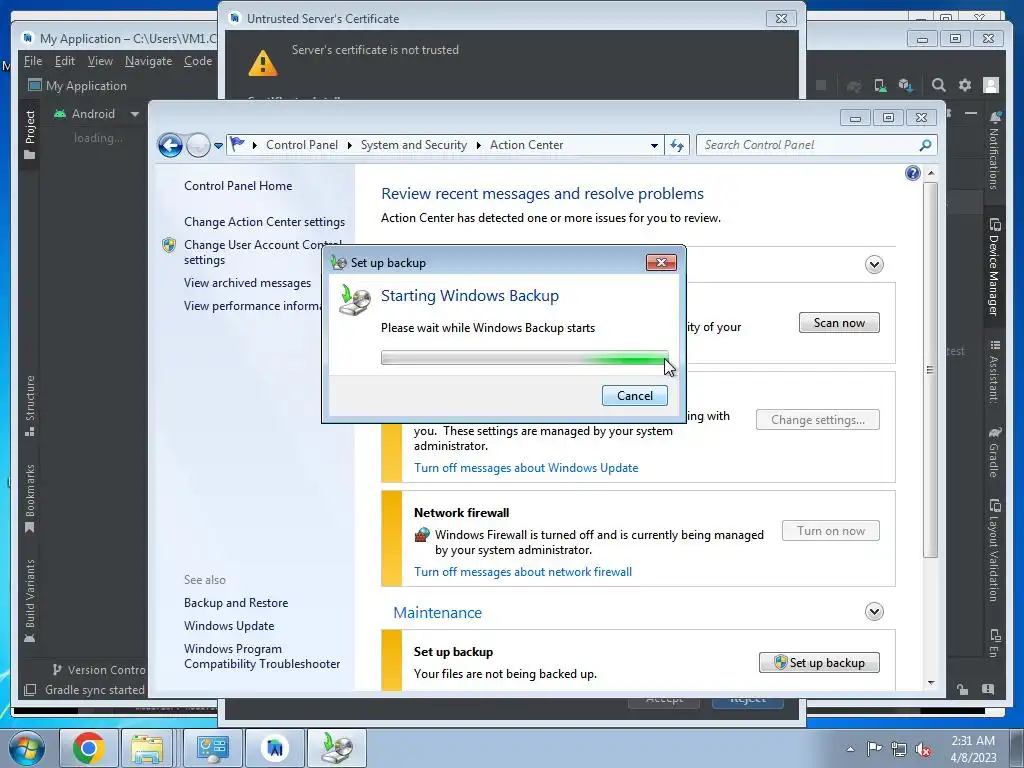The height and width of the screenshot is (768, 1024).
Task: Click the Scan now button
Action: pyautogui.click(x=839, y=323)
